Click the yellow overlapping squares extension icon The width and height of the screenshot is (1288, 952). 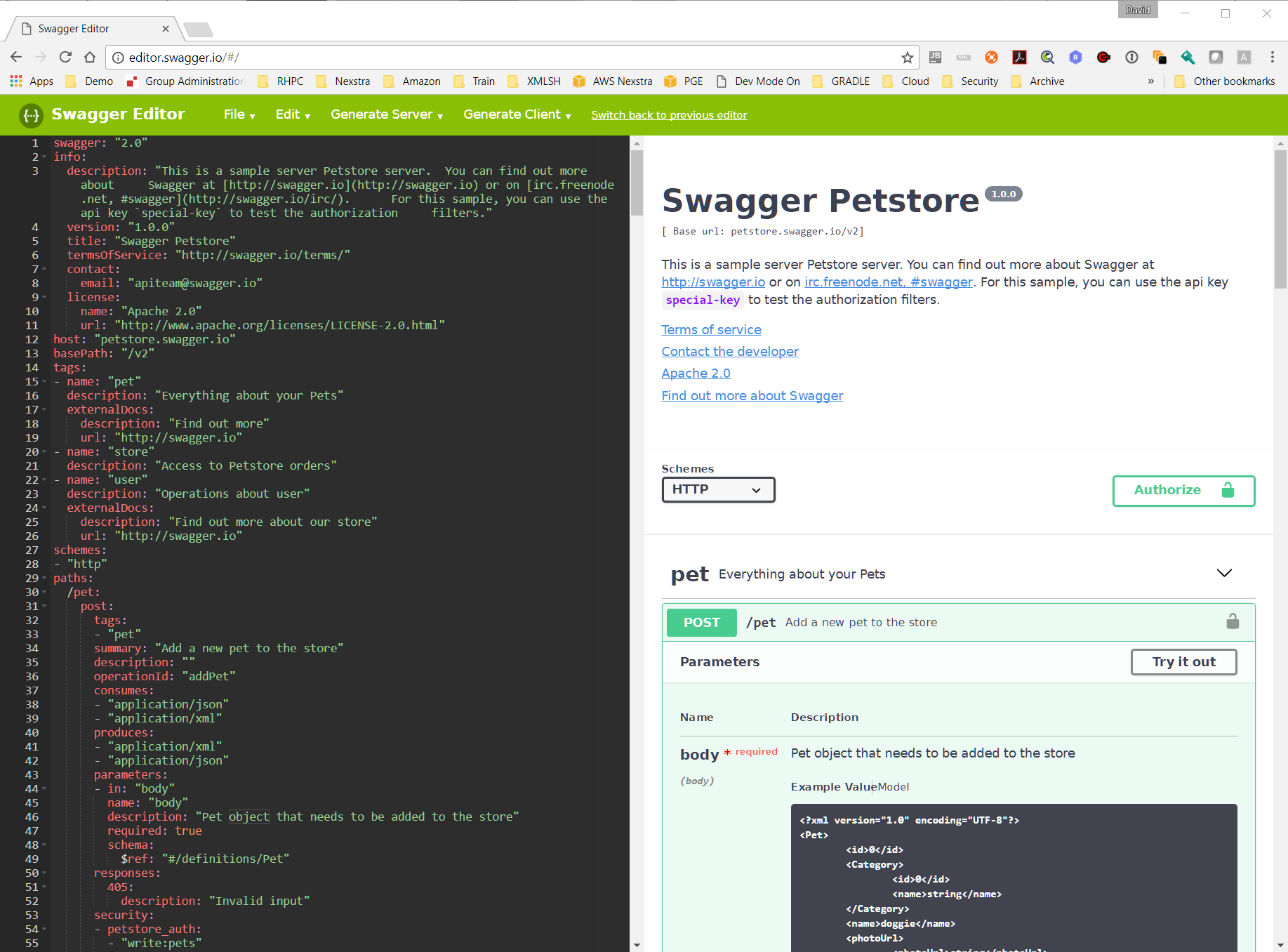(x=1160, y=57)
